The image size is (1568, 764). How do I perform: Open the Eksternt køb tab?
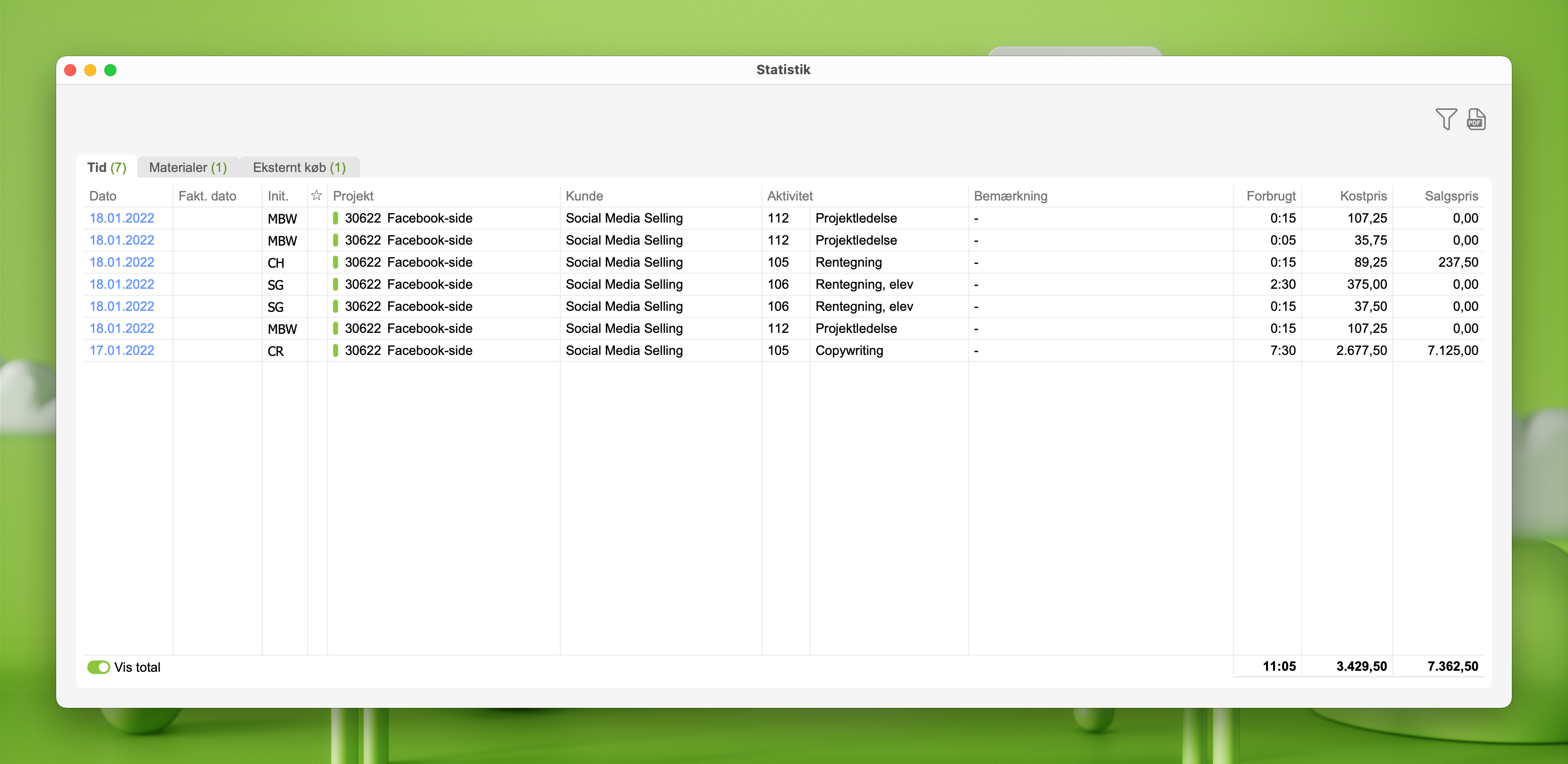pos(299,167)
